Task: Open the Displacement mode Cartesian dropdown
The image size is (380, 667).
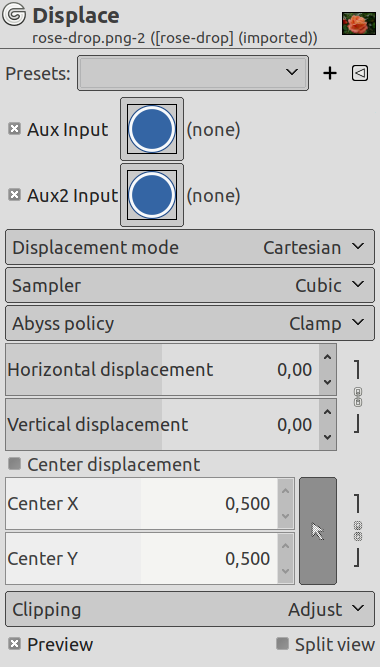Action: pos(190,247)
